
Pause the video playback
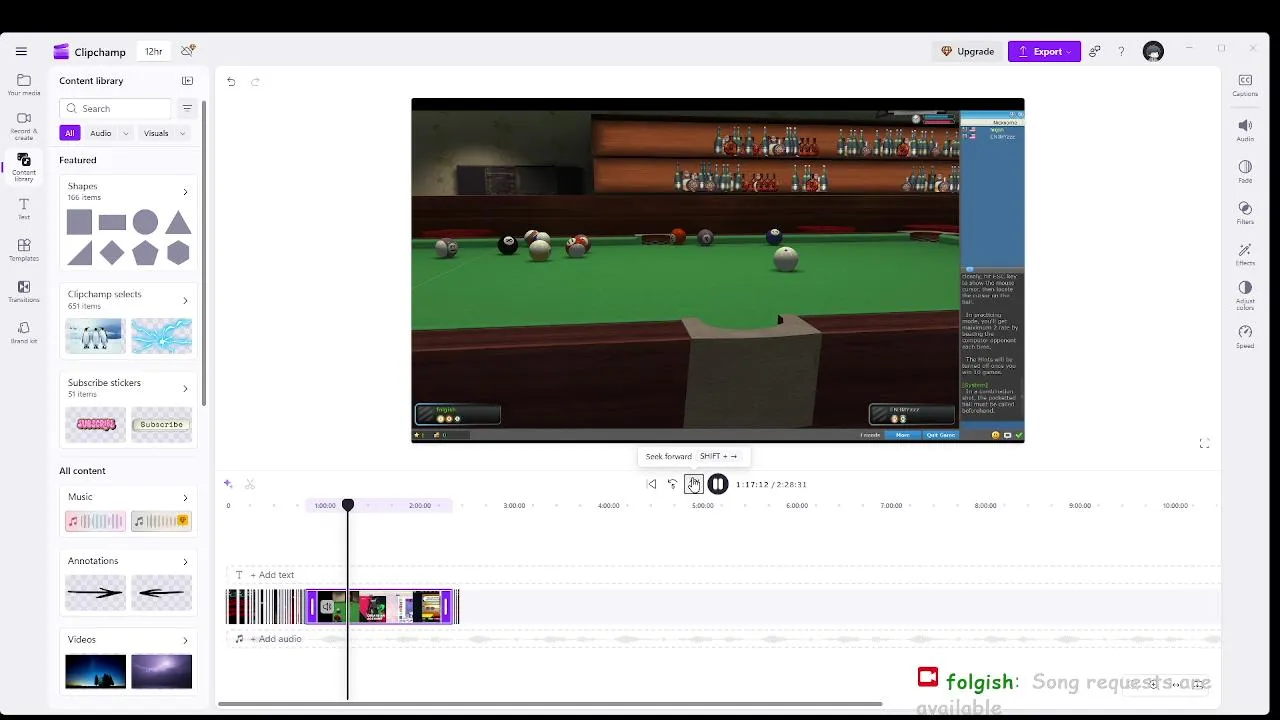coord(718,484)
